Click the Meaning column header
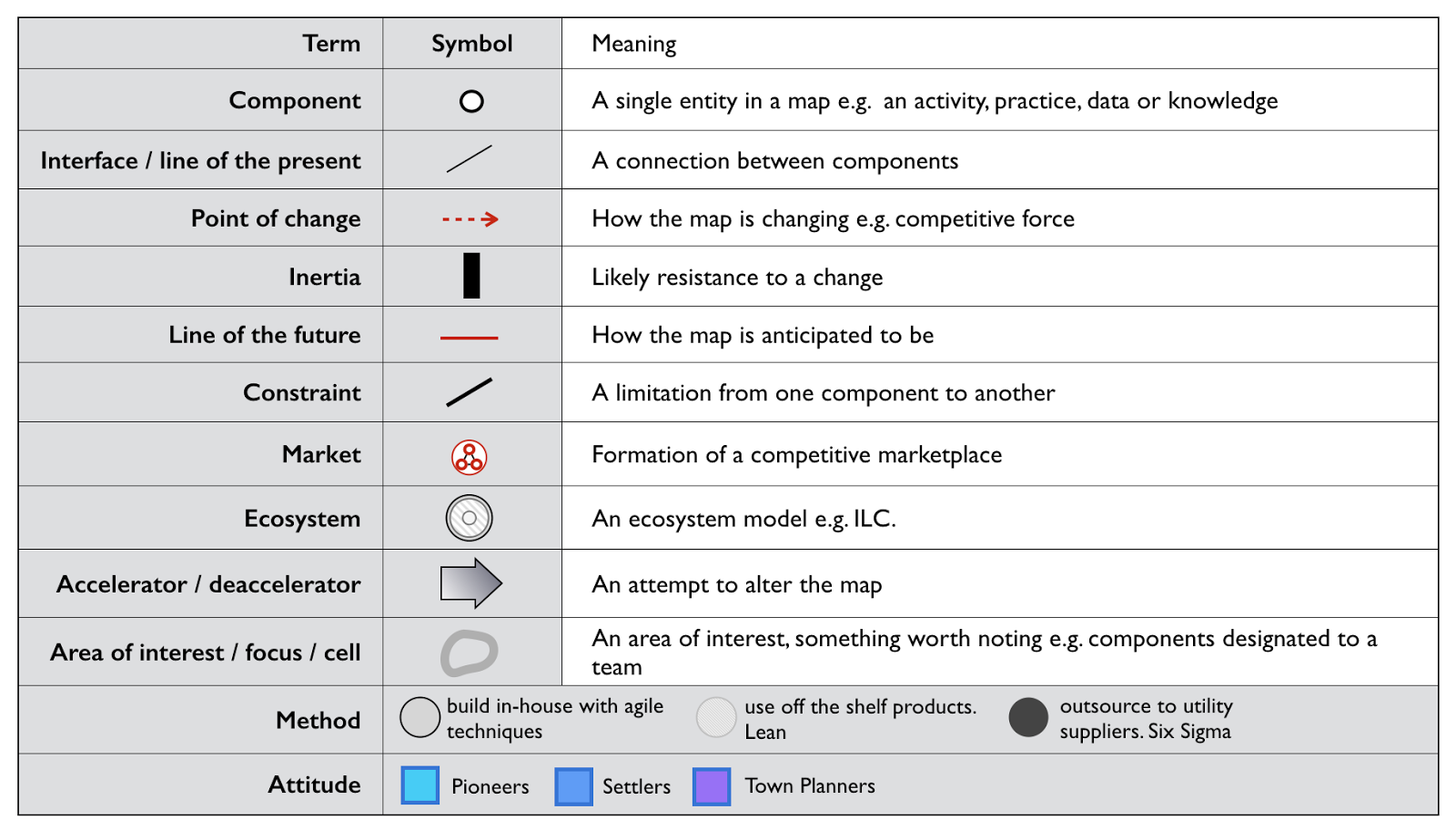This screenshot has width=1456, height=830. click(634, 44)
